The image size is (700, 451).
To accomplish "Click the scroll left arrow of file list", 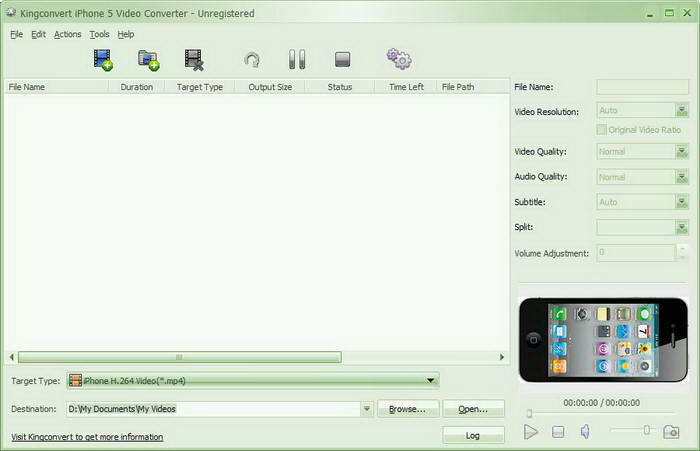I will point(12,357).
